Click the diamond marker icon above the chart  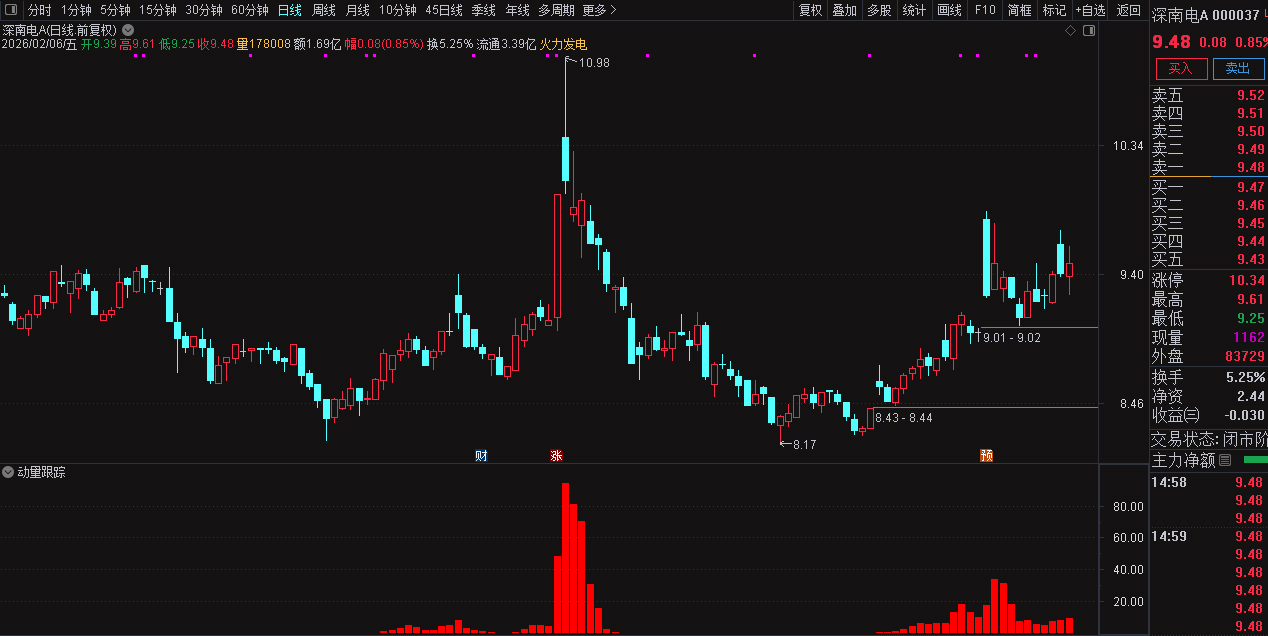(1070, 31)
